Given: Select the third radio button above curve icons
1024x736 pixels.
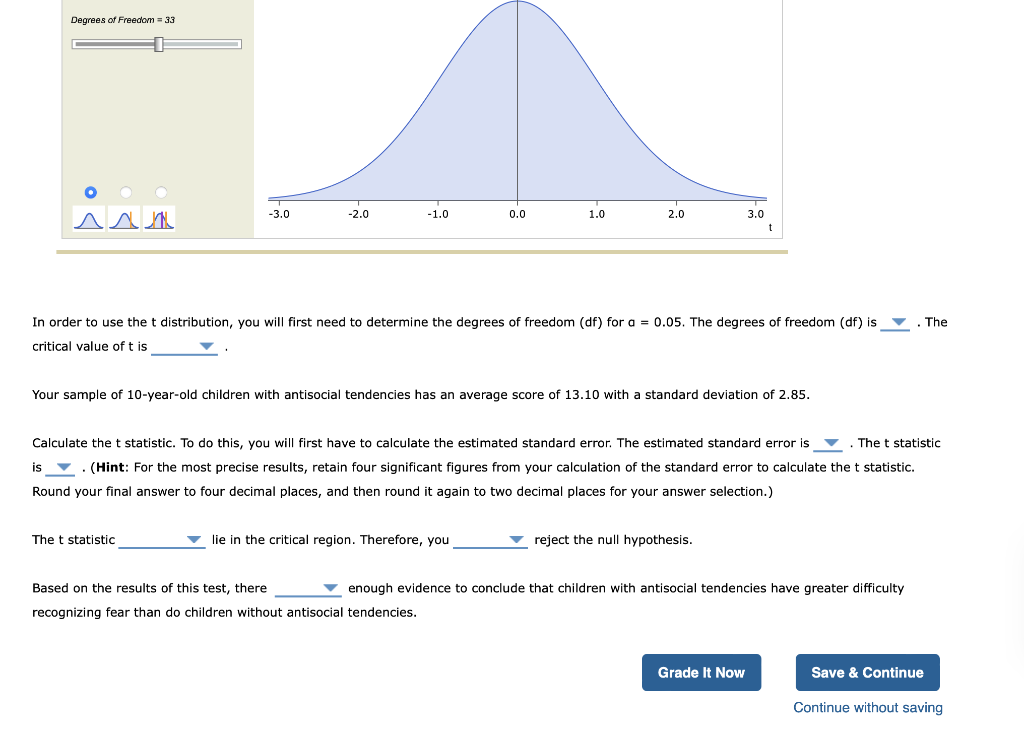Looking at the screenshot, I should pyautogui.click(x=159, y=192).
